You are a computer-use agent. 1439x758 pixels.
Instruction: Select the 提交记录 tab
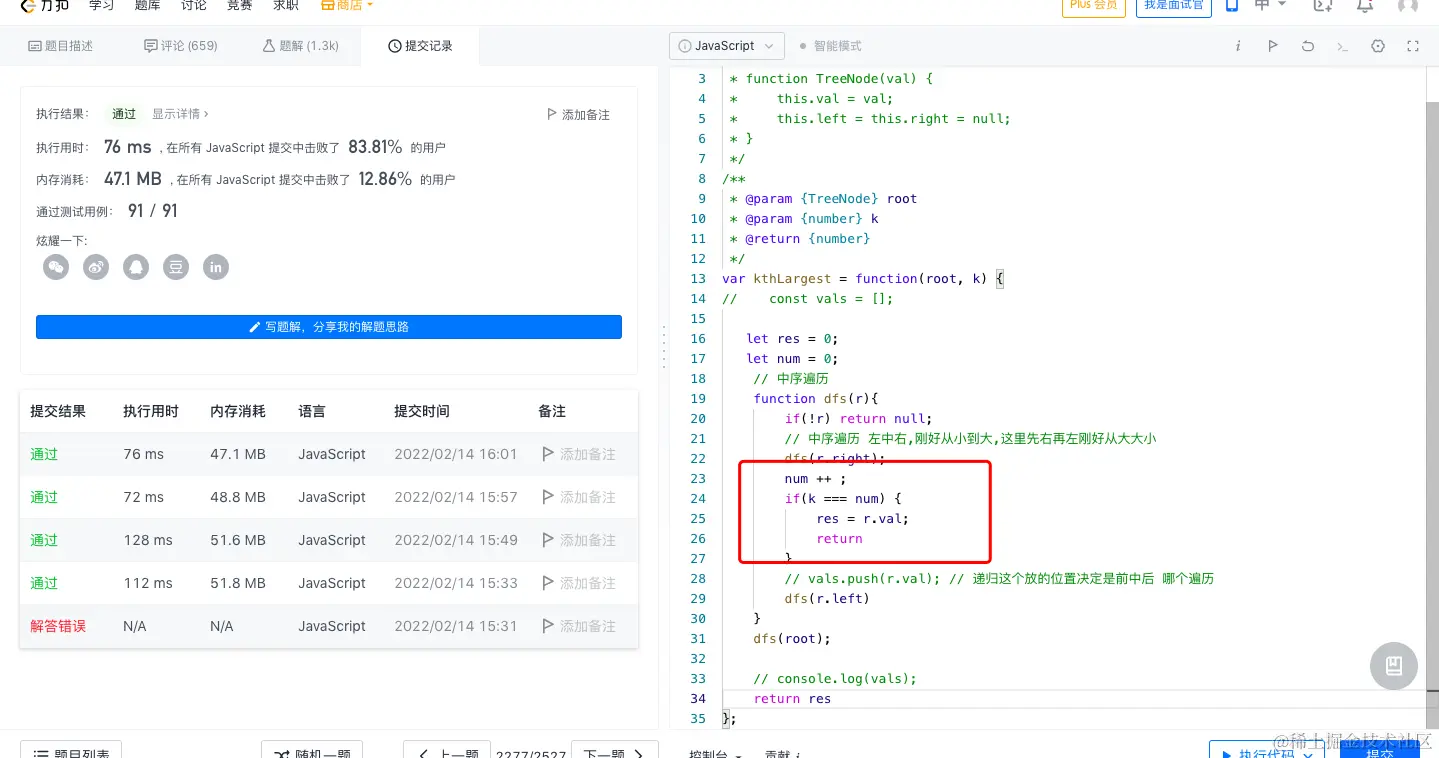click(x=420, y=46)
